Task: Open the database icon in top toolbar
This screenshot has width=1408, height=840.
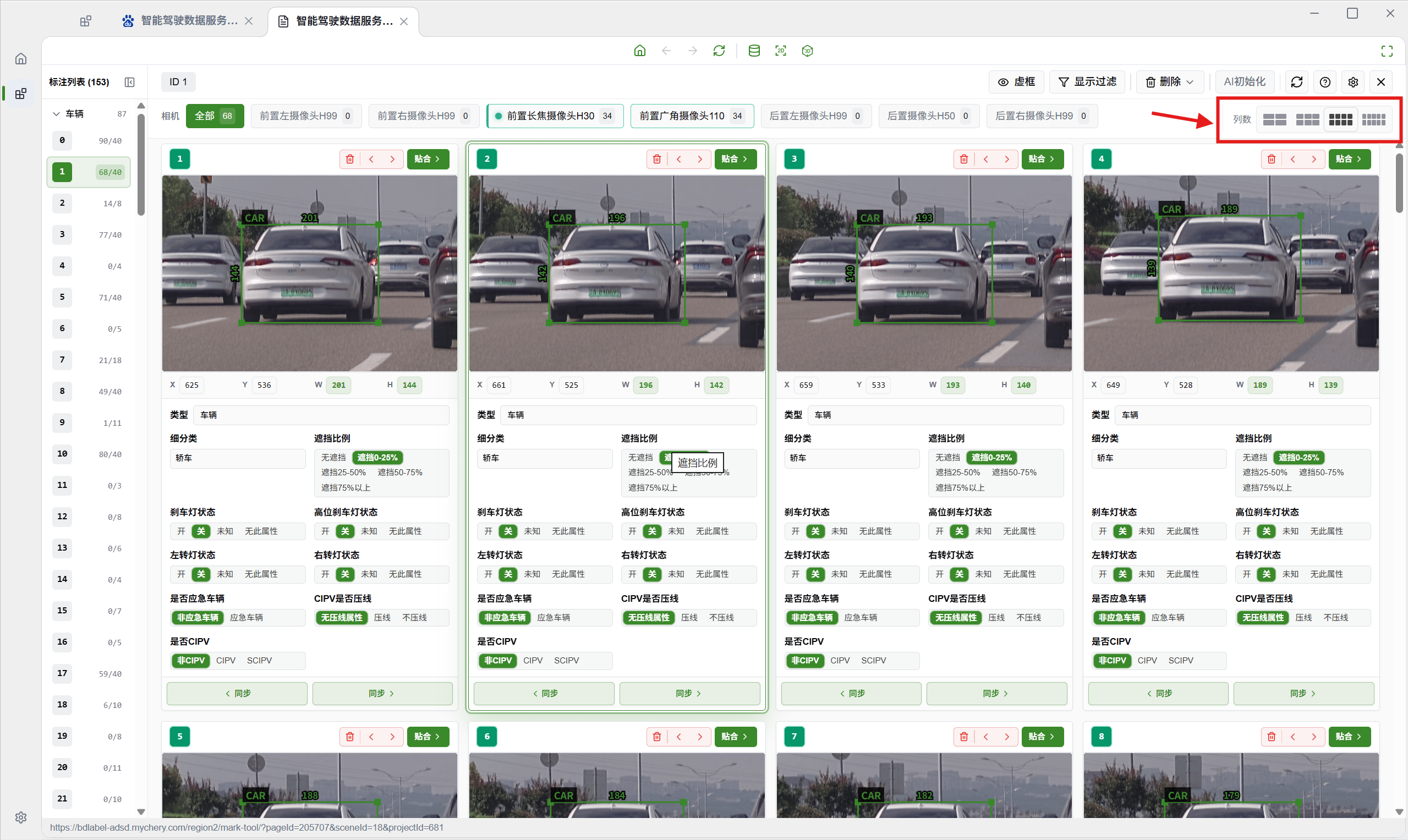Action: (754, 51)
